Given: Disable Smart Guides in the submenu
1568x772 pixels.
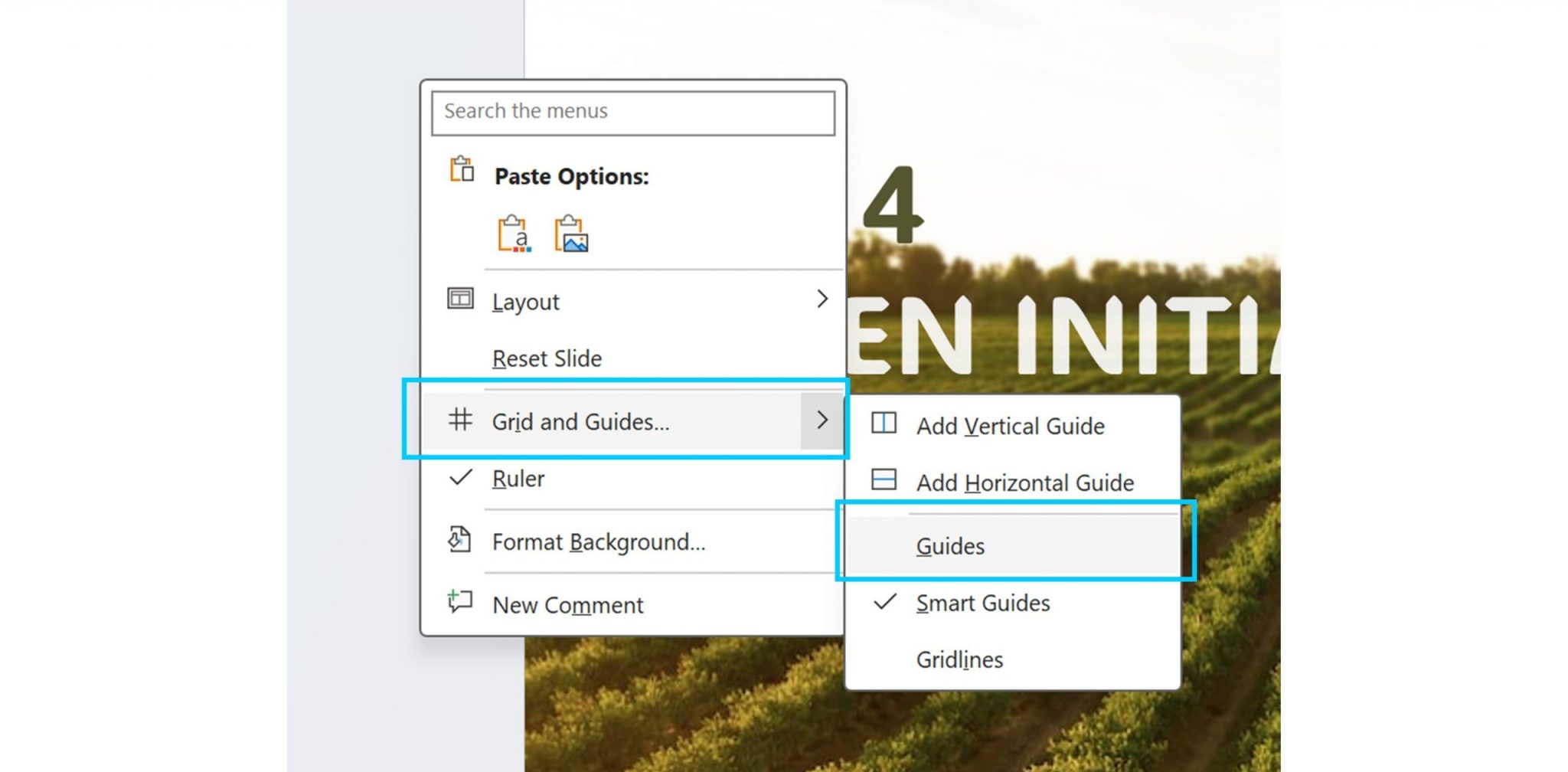Looking at the screenshot, I should click(x=982, y=604).
